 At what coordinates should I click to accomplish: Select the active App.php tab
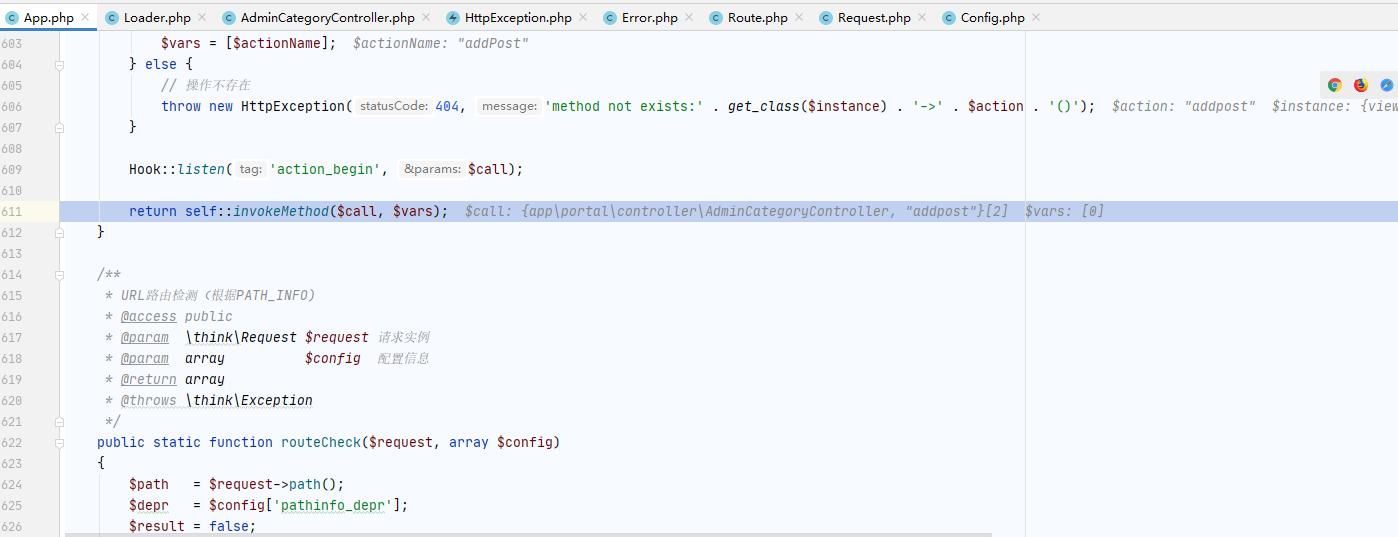(48, 18)
